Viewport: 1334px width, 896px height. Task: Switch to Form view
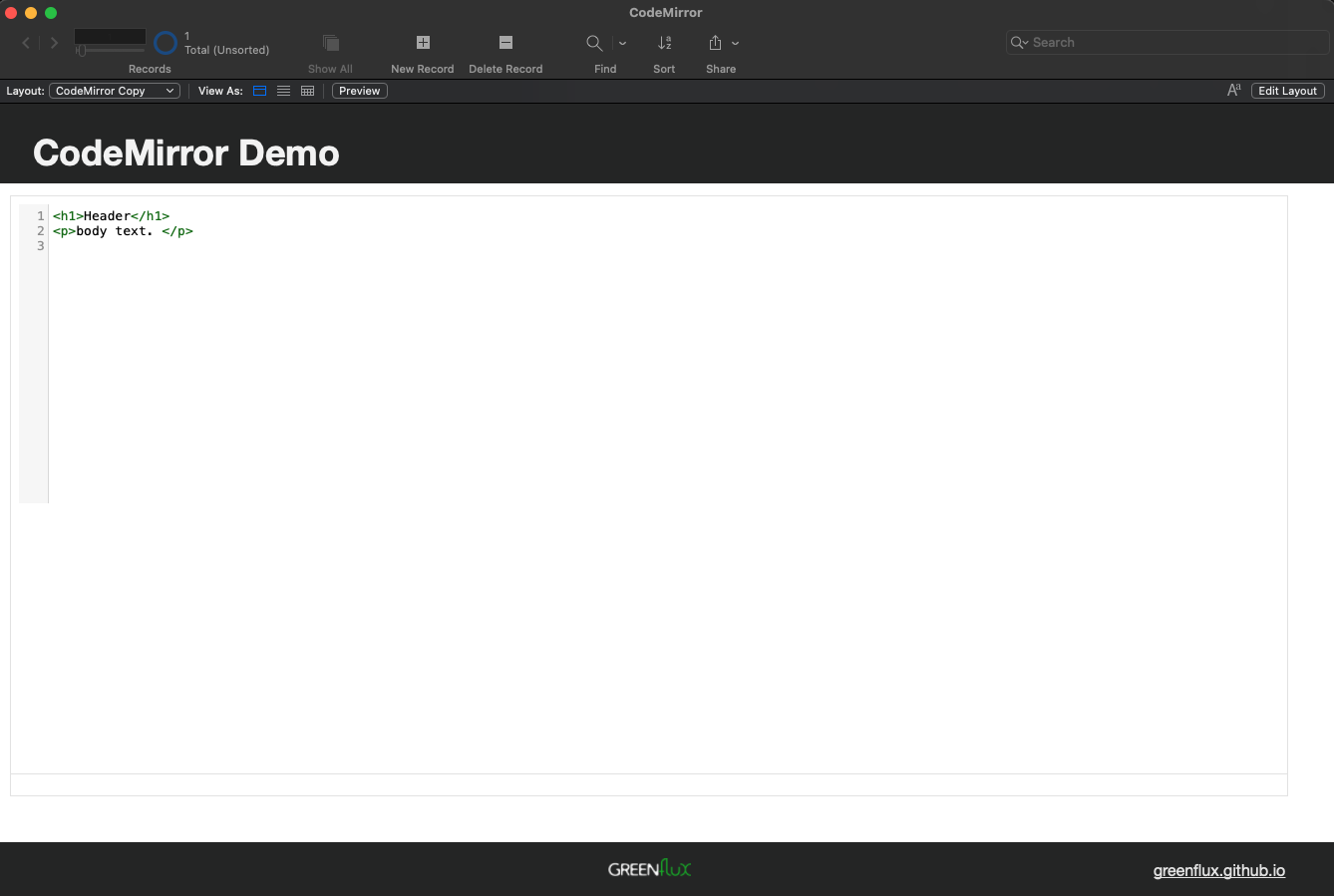tap(259, 91)
